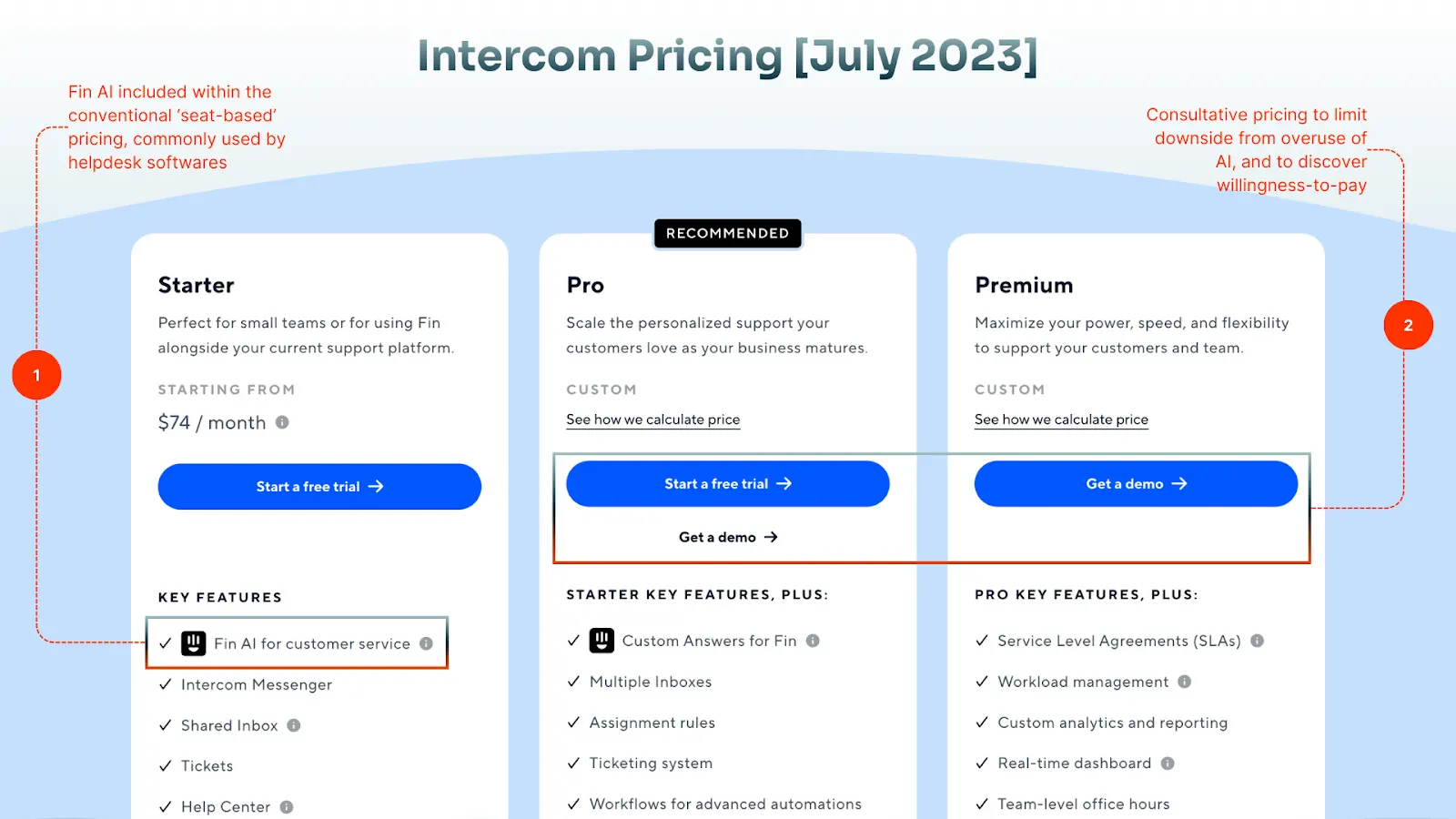Click the info icon beside Service Level Agreements
Image resolution: width=1456 pixels, height=819 pixels.
pyautogui.click(x=1257, y=641)
